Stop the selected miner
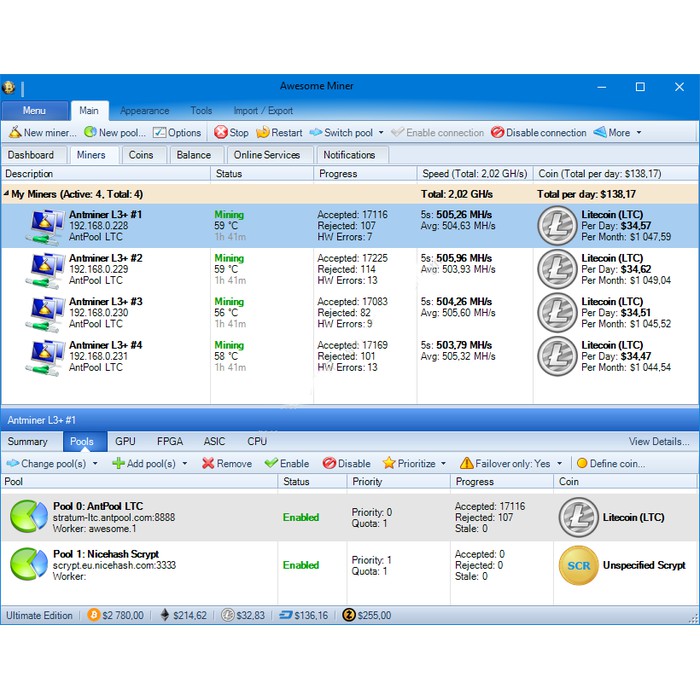Image resolution: width=700 pixels, height=700 pixels. pos(221,133)
